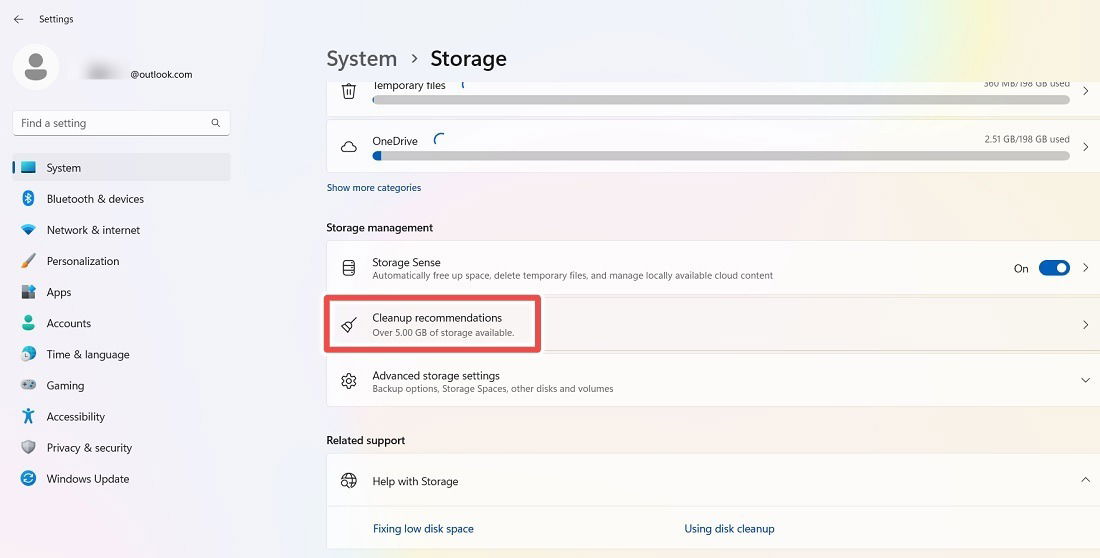
Task: Click the back arrow in Settings
Action: click(18, 20)
